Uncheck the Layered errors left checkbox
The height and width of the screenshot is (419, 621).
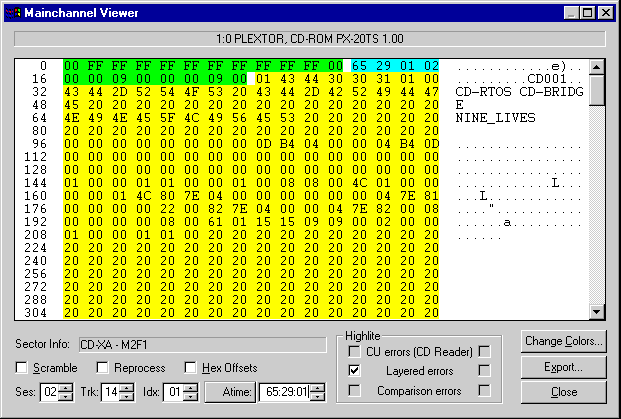click(x=354, y=371)
